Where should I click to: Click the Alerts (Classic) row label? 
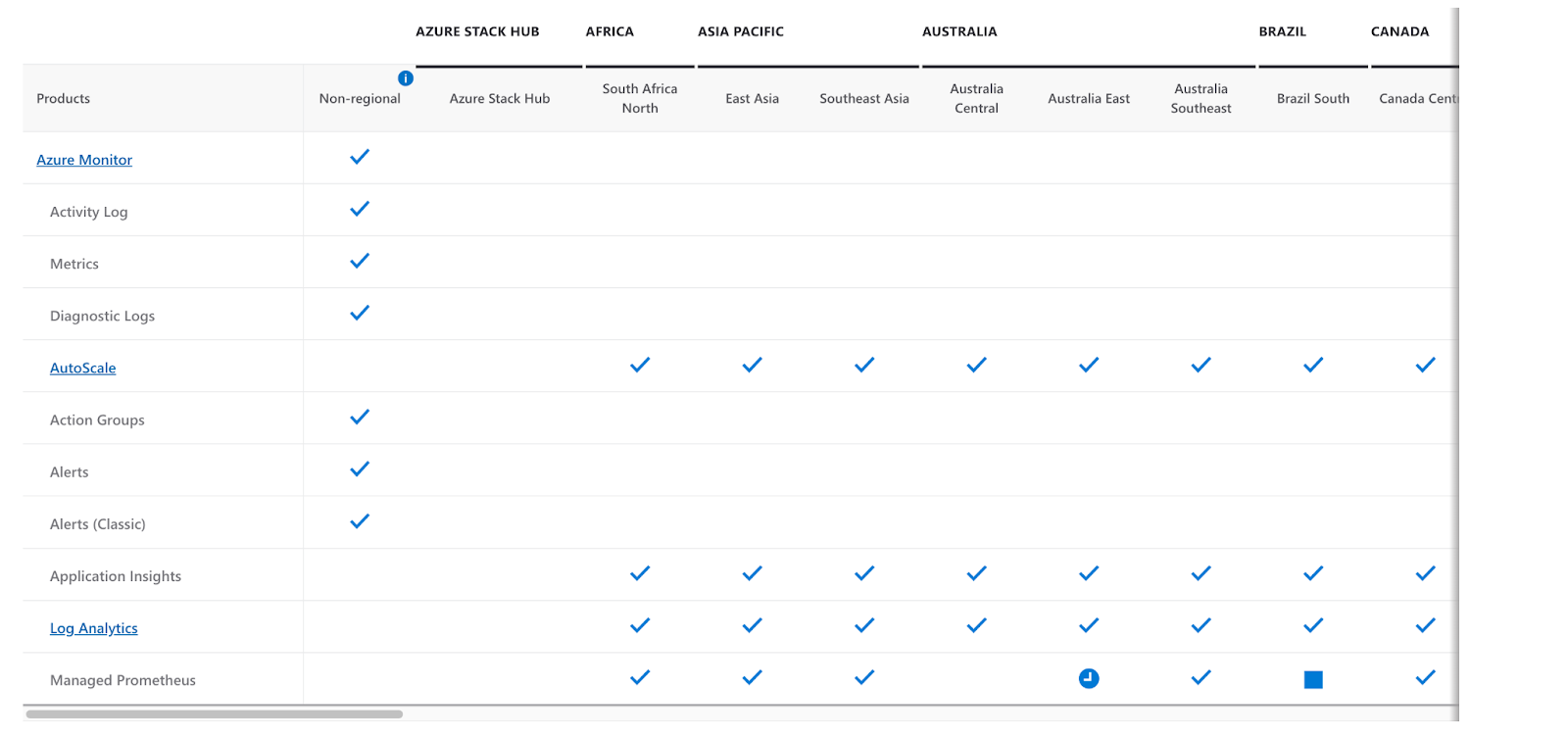98,523
